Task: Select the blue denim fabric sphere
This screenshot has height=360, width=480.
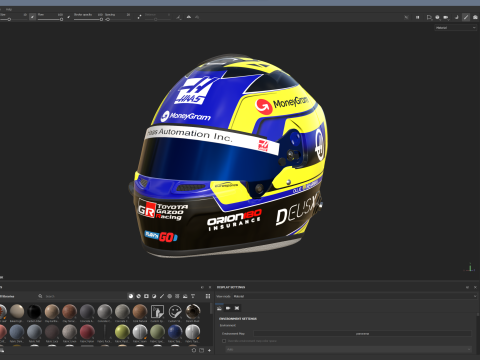Action: pos(17,332)
